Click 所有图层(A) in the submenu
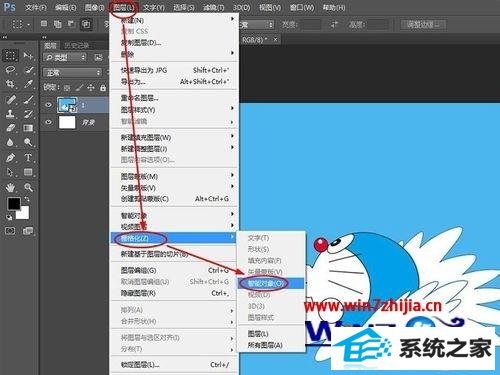500x375 pixels. 265,345
